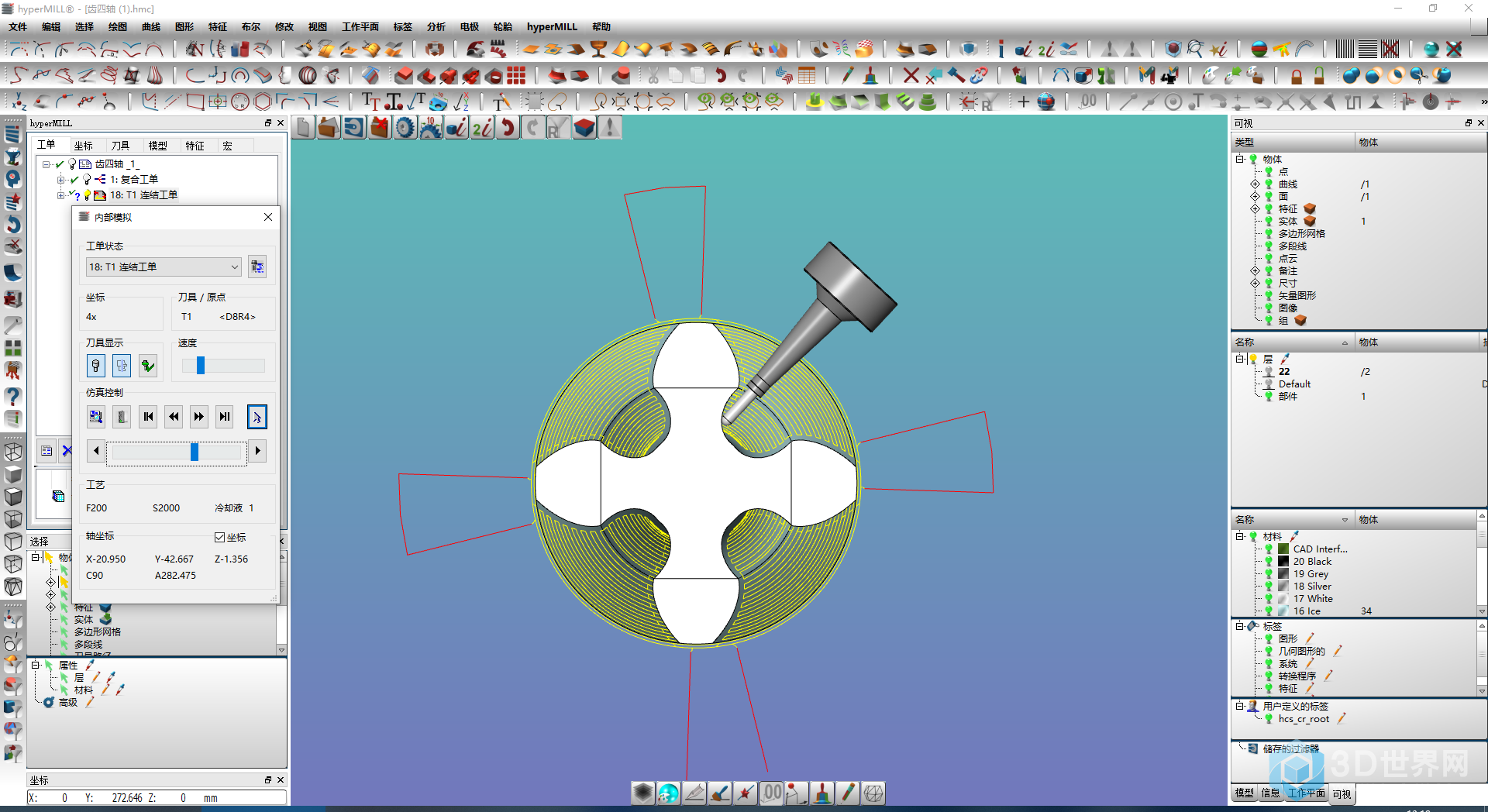Click the solid grey cube shading icon in sidebar
Viewport: 1488px width, 812px height.
coord(13,474)
